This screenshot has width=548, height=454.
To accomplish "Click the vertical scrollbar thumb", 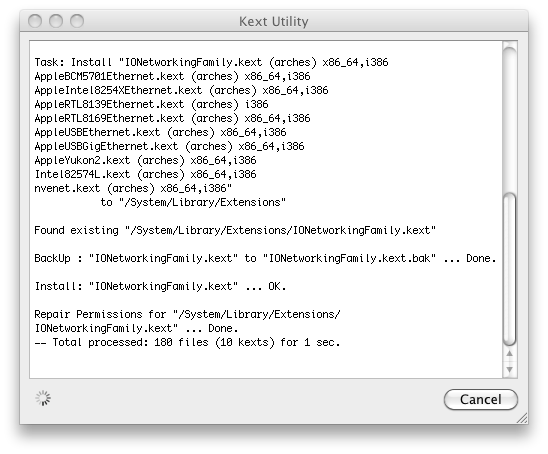I will point(510,269).
